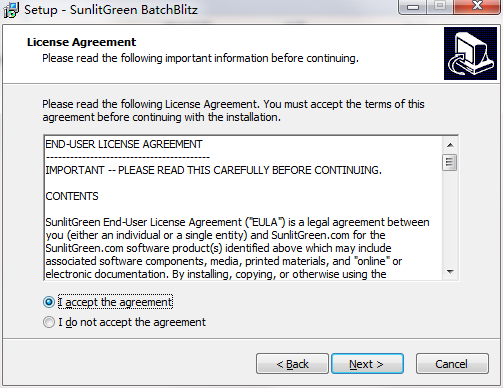Click the license text scroll down arrow
Viewport: 503px width, 388px height.
pos(450,272)
